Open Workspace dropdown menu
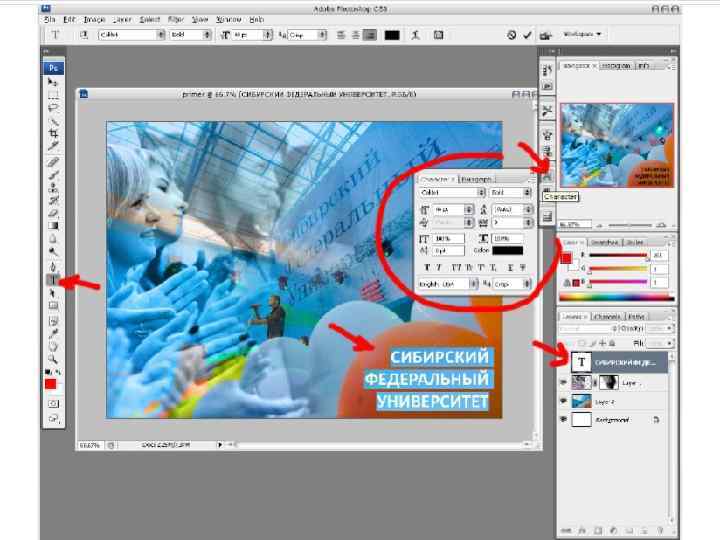 pos(582,34)
